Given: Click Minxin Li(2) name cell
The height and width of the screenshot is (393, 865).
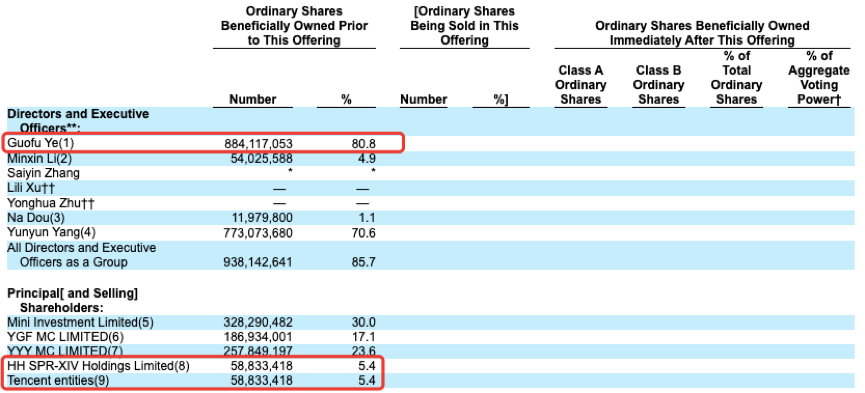Looking at the screenshot, I should pyautogui.click(x=40, y=158).
